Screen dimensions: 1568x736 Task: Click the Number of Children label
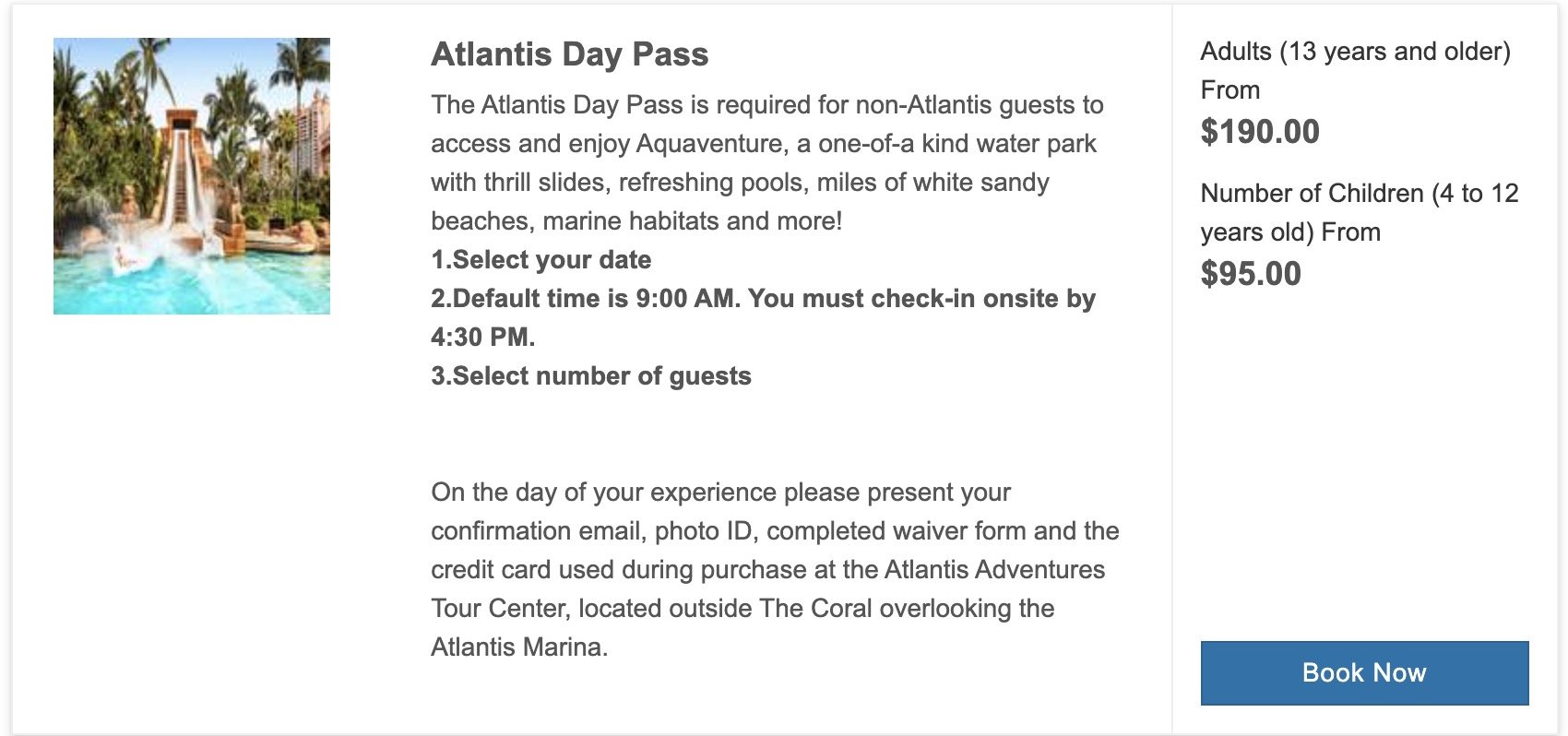[x=1360, y=212]
